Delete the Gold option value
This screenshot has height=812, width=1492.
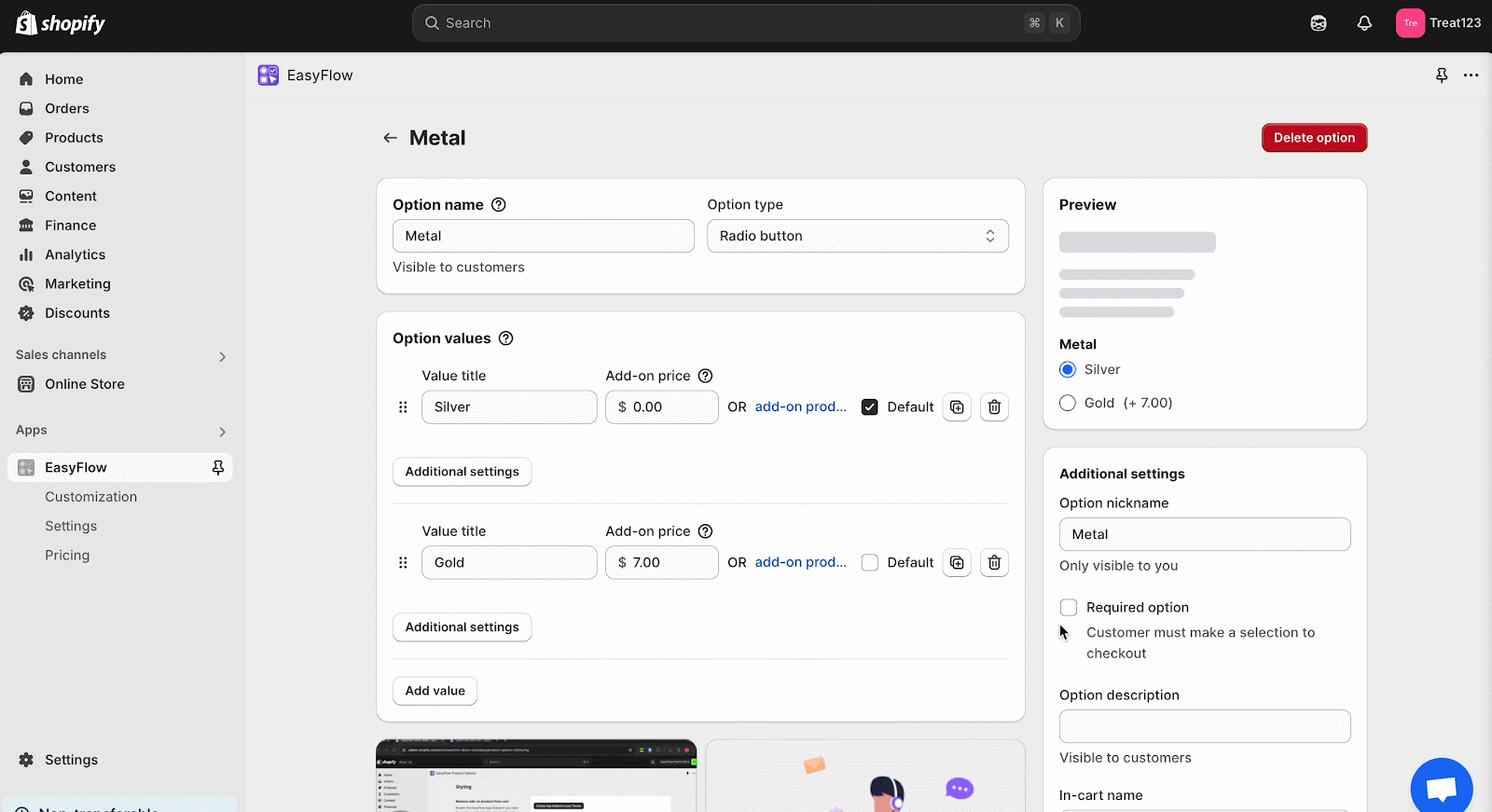pos(994,563)
